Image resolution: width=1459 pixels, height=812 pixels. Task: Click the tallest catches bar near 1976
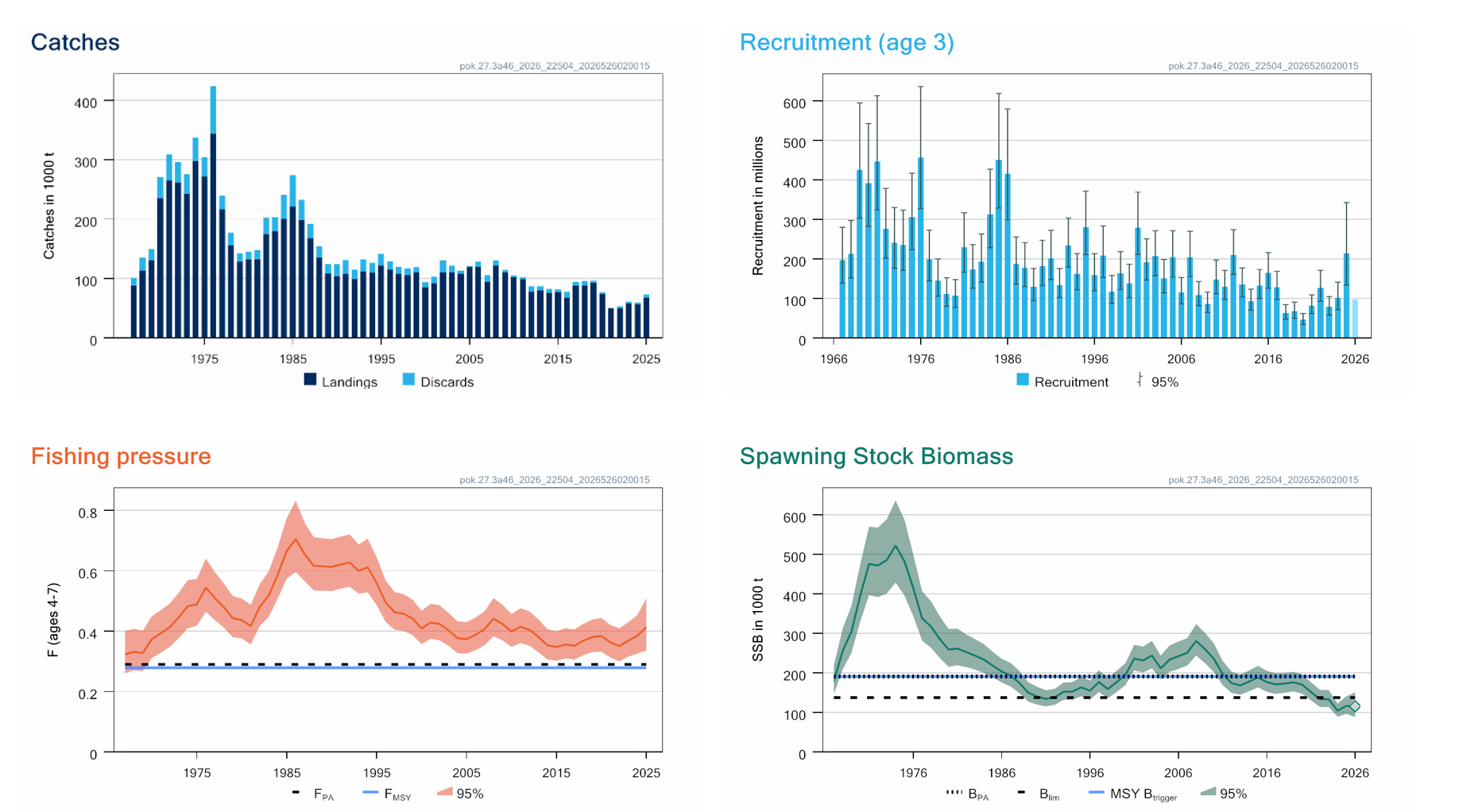(x=213, y=212)
